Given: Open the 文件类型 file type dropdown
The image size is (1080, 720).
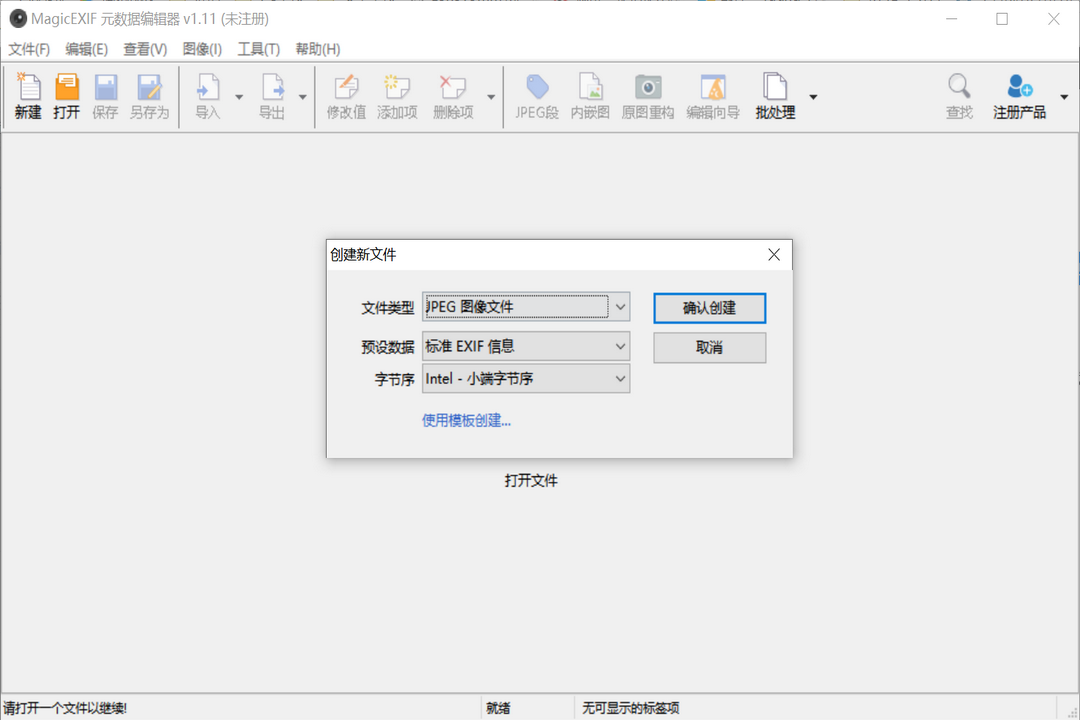Looking at the screenshot, I should [621, 307].
